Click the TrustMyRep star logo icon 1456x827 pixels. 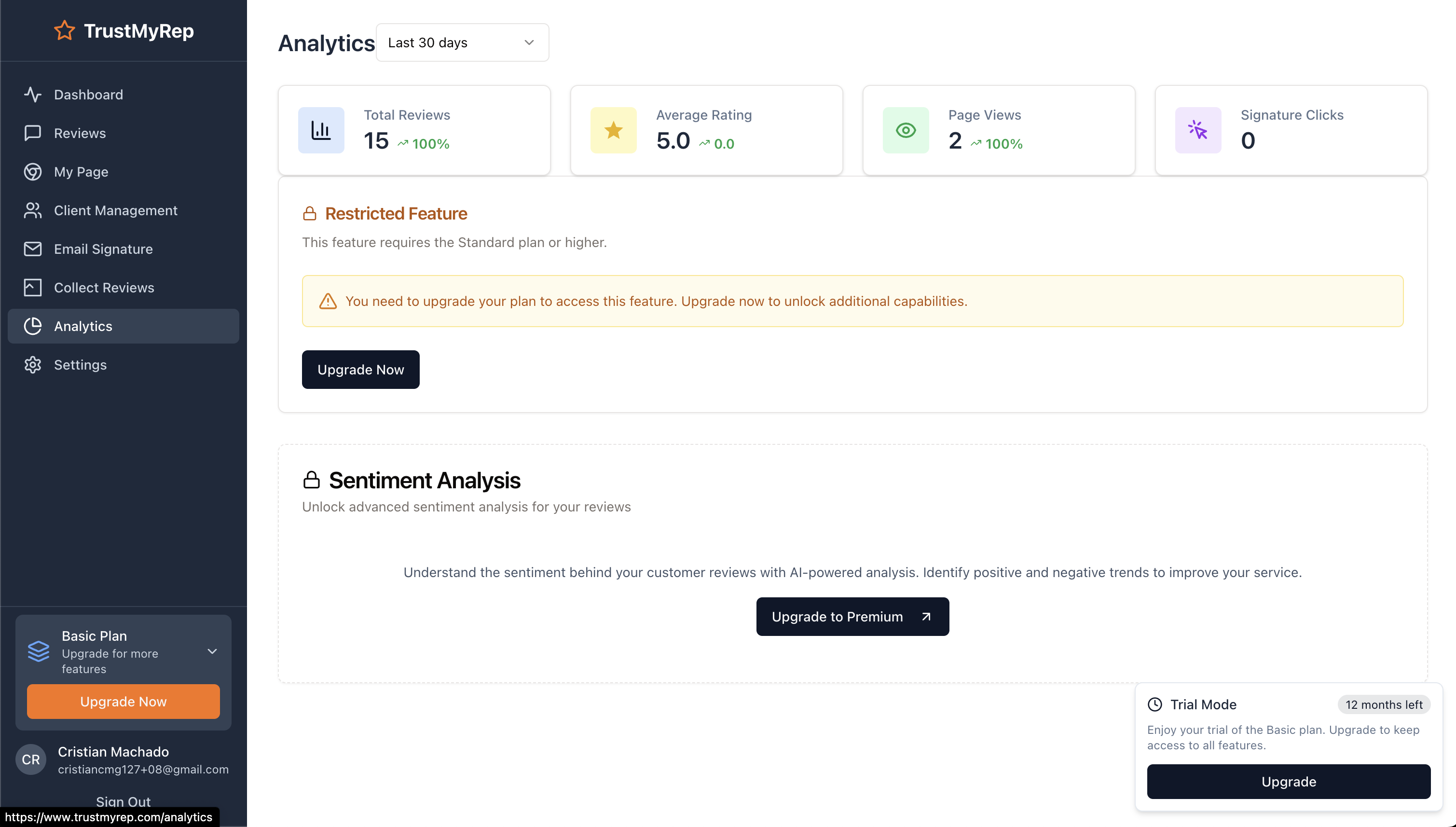(x=64, y=31)
